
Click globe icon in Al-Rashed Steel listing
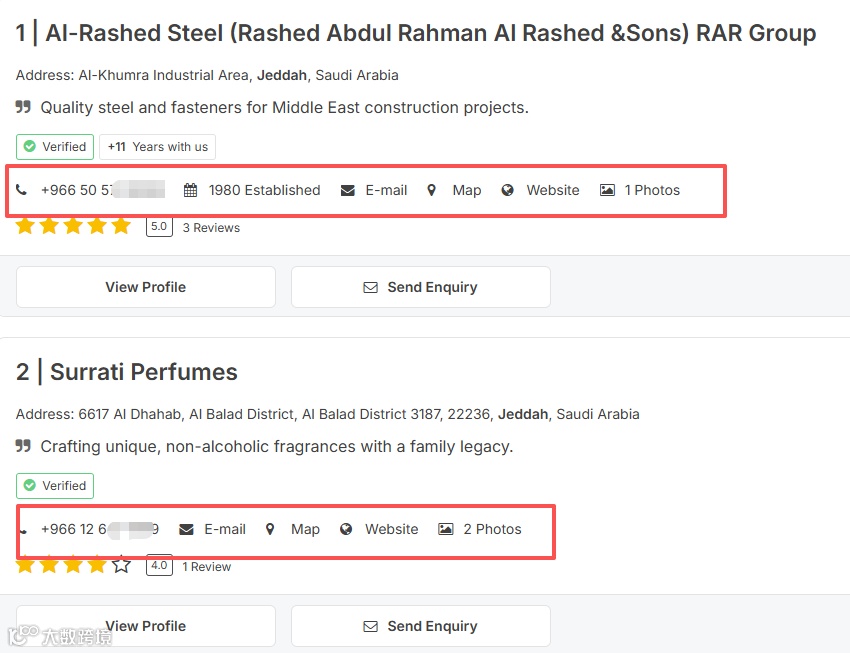coord(508,190)
